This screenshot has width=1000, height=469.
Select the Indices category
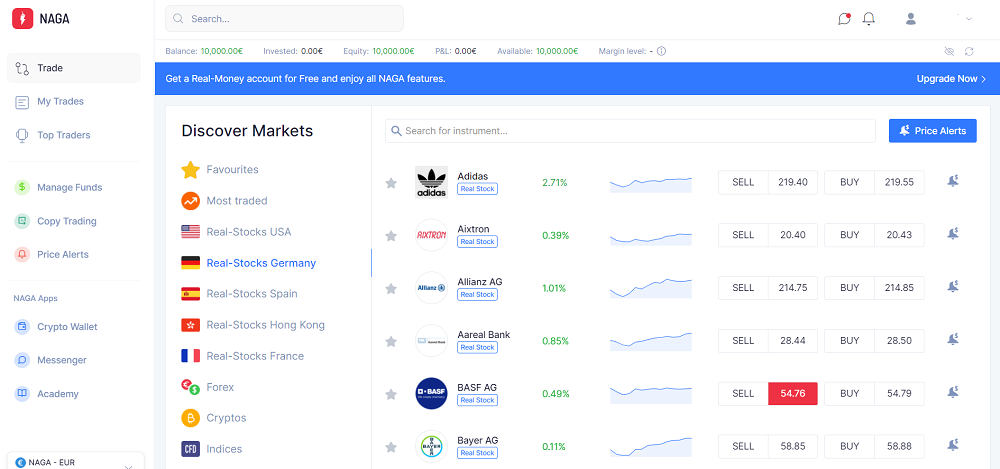(x=212, y=449)
